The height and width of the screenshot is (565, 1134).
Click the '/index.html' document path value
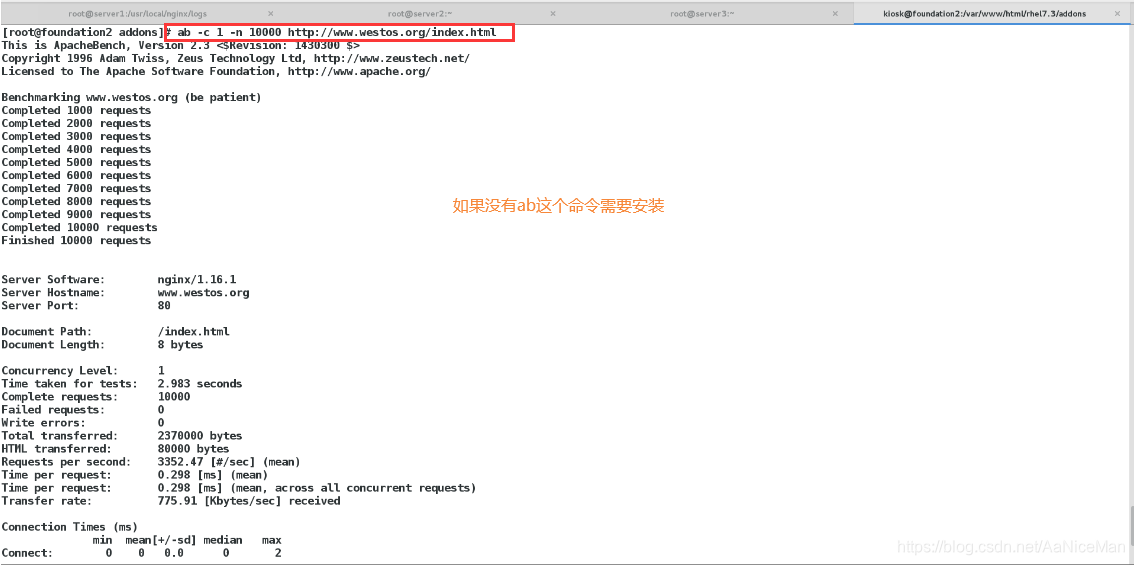click(x=194, y=332)
